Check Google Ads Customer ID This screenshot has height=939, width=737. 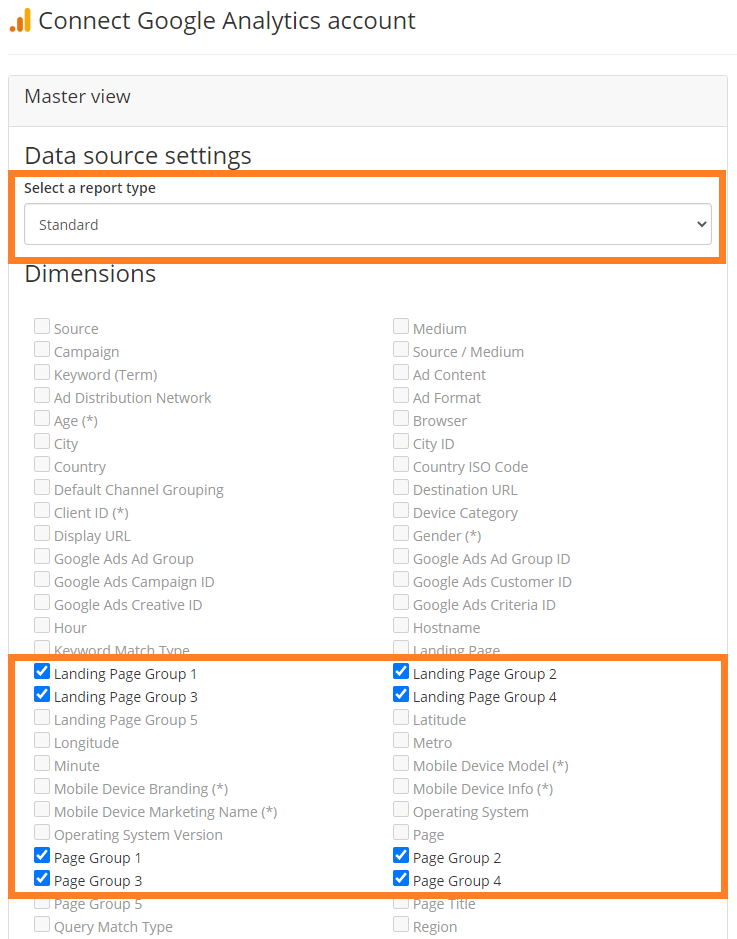(x=401, y=579)
